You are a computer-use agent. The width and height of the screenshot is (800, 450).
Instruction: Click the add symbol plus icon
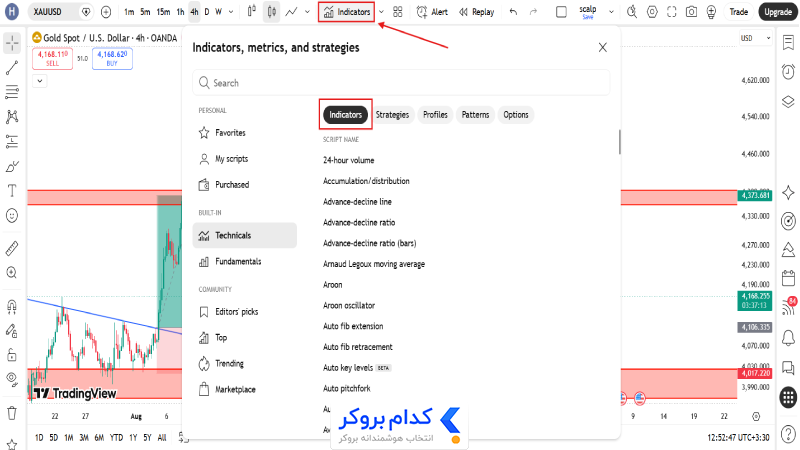pyautogui.click(x=106, y=12)
